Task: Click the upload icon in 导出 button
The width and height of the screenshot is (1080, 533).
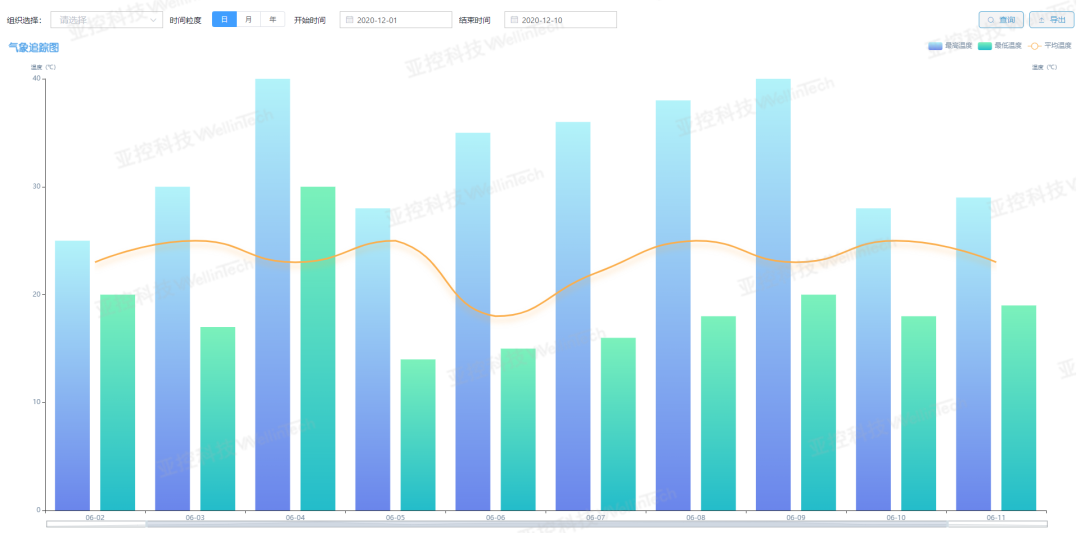Action: point(1041,20)
